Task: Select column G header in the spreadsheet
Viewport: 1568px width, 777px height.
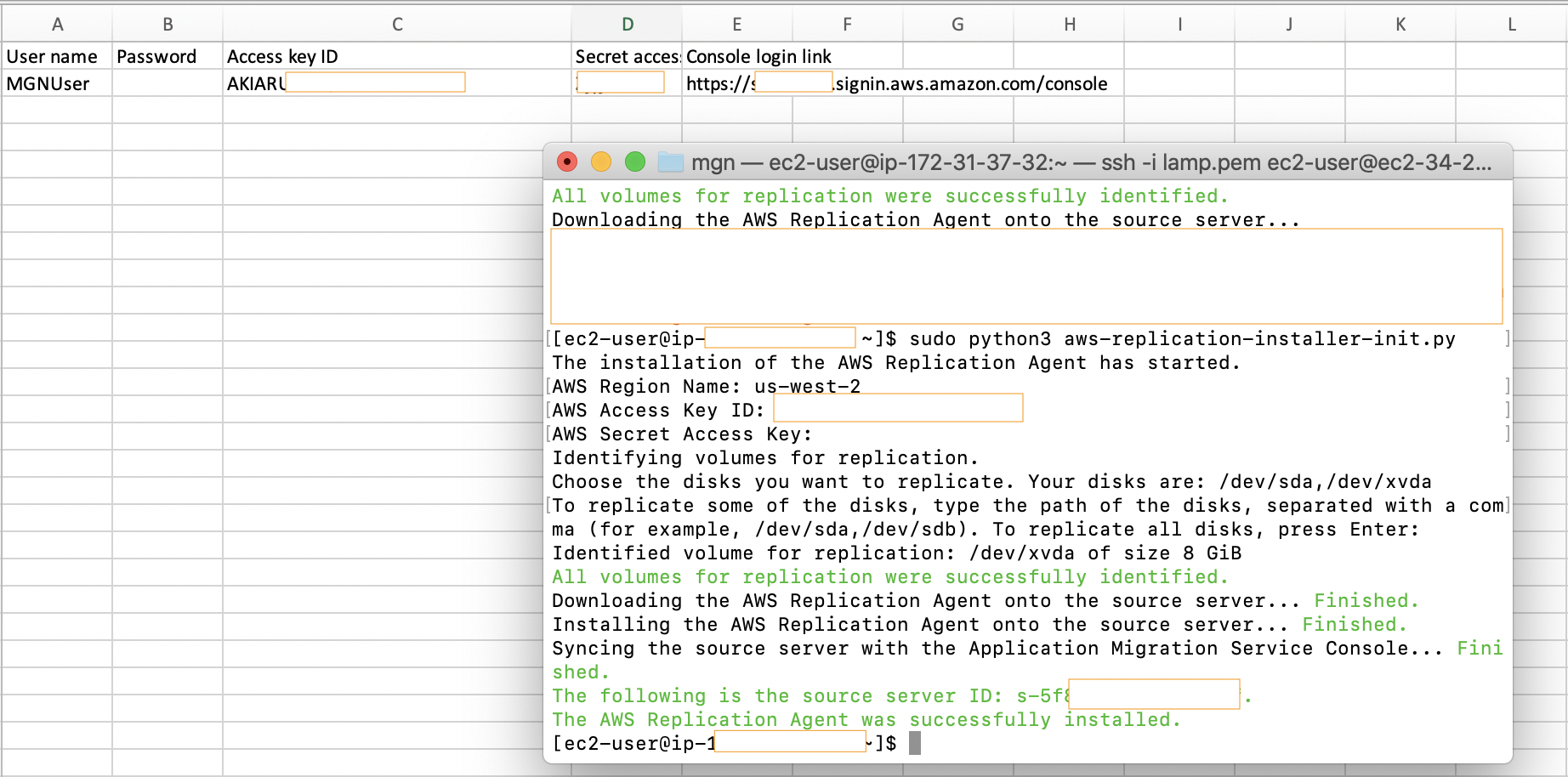Action: point(958,25)
